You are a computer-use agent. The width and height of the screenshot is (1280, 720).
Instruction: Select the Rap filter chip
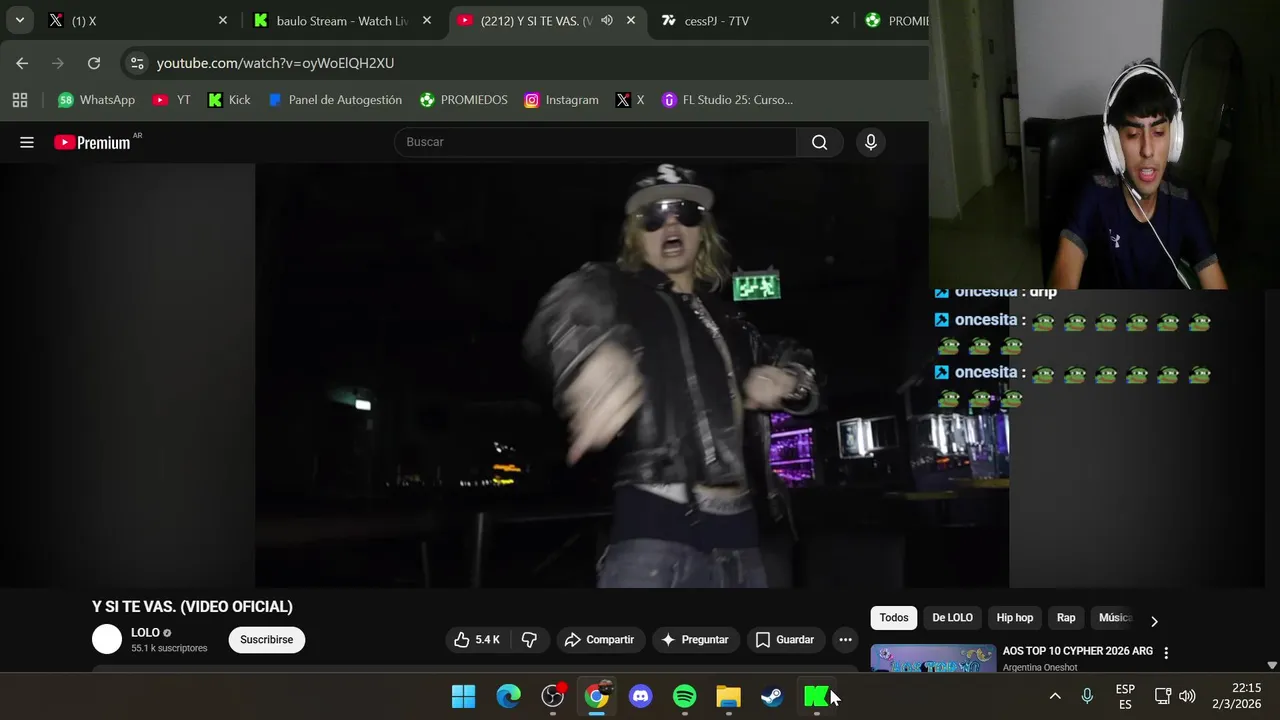pyautogui.click(x=1066, y=618)
